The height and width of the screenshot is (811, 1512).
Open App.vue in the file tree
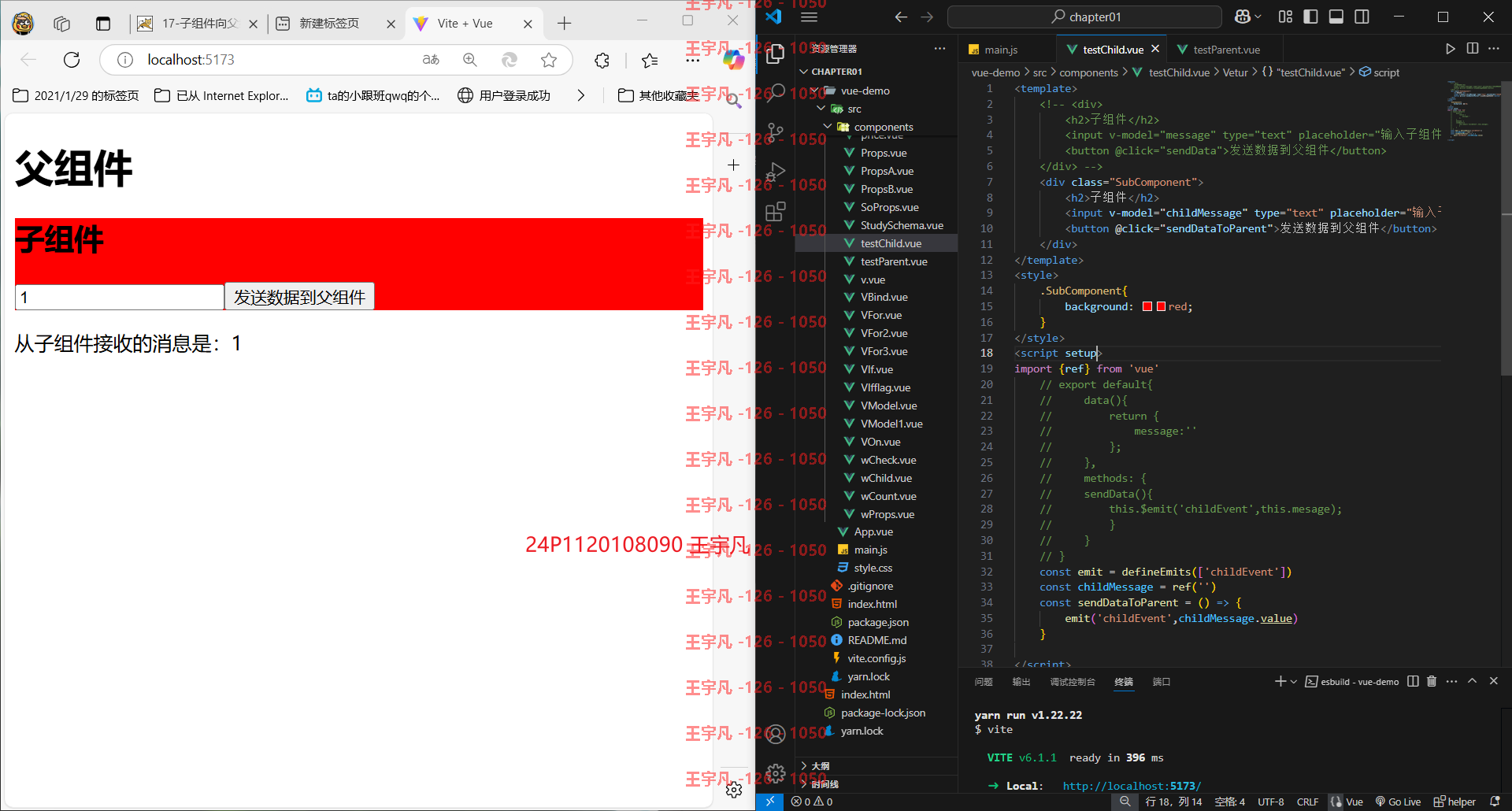tap(873, 531)
